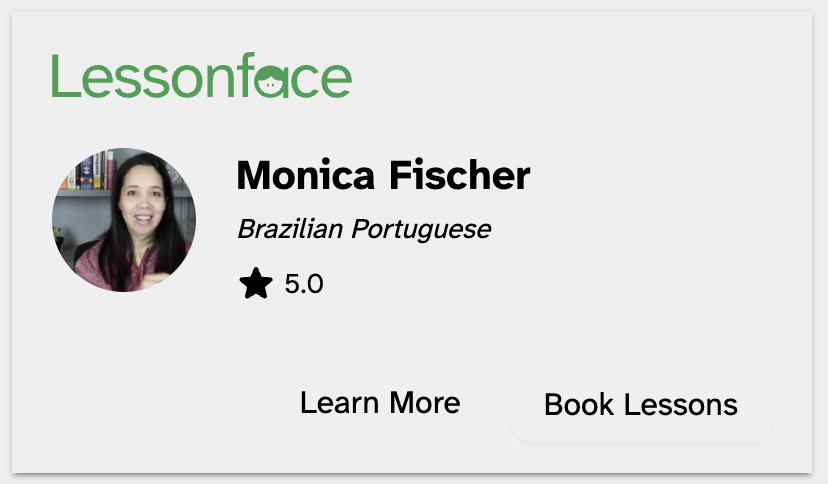828x484 pixels.
Task: Click the word Monica in the name
Action: pyautogui.click(x=303, y=176)
